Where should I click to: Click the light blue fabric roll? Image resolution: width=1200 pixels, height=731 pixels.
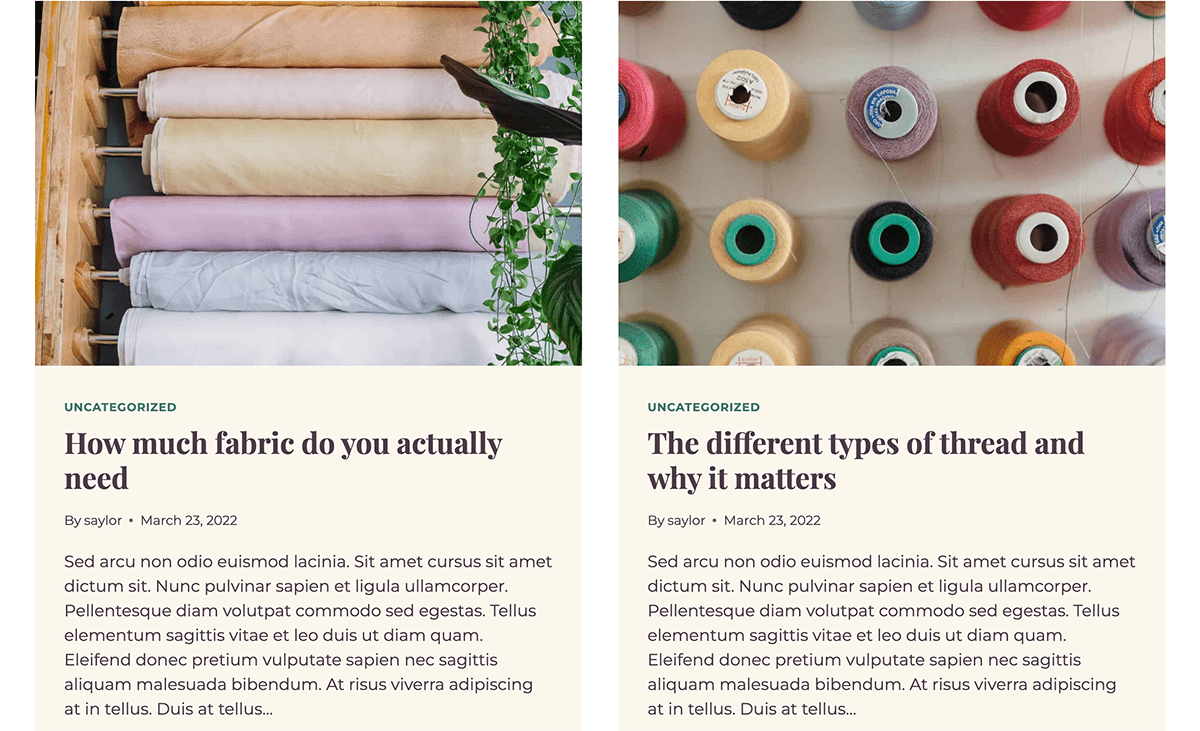click(x=310, y=282)
